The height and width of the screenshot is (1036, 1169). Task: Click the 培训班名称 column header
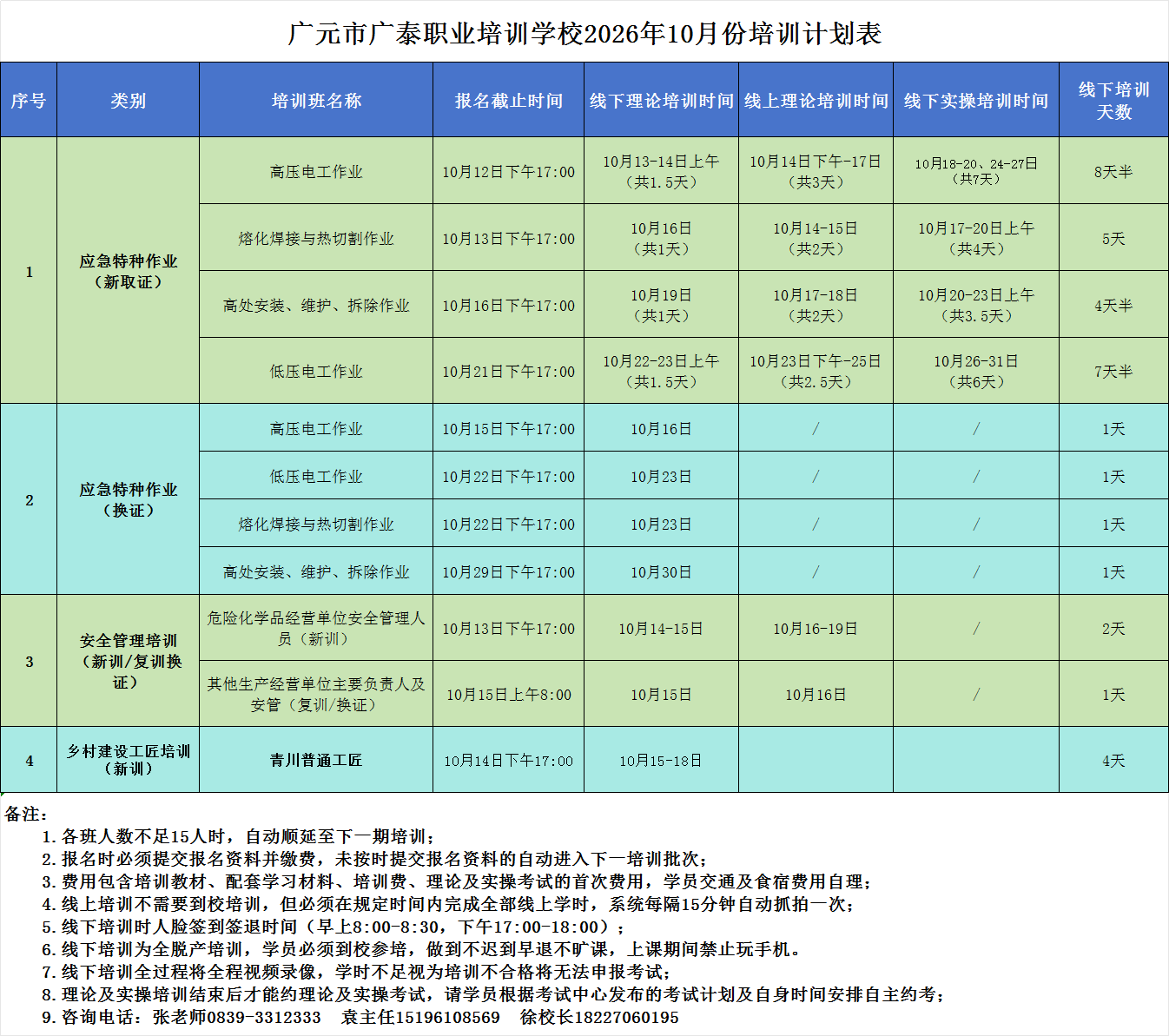tap(316, 100)
